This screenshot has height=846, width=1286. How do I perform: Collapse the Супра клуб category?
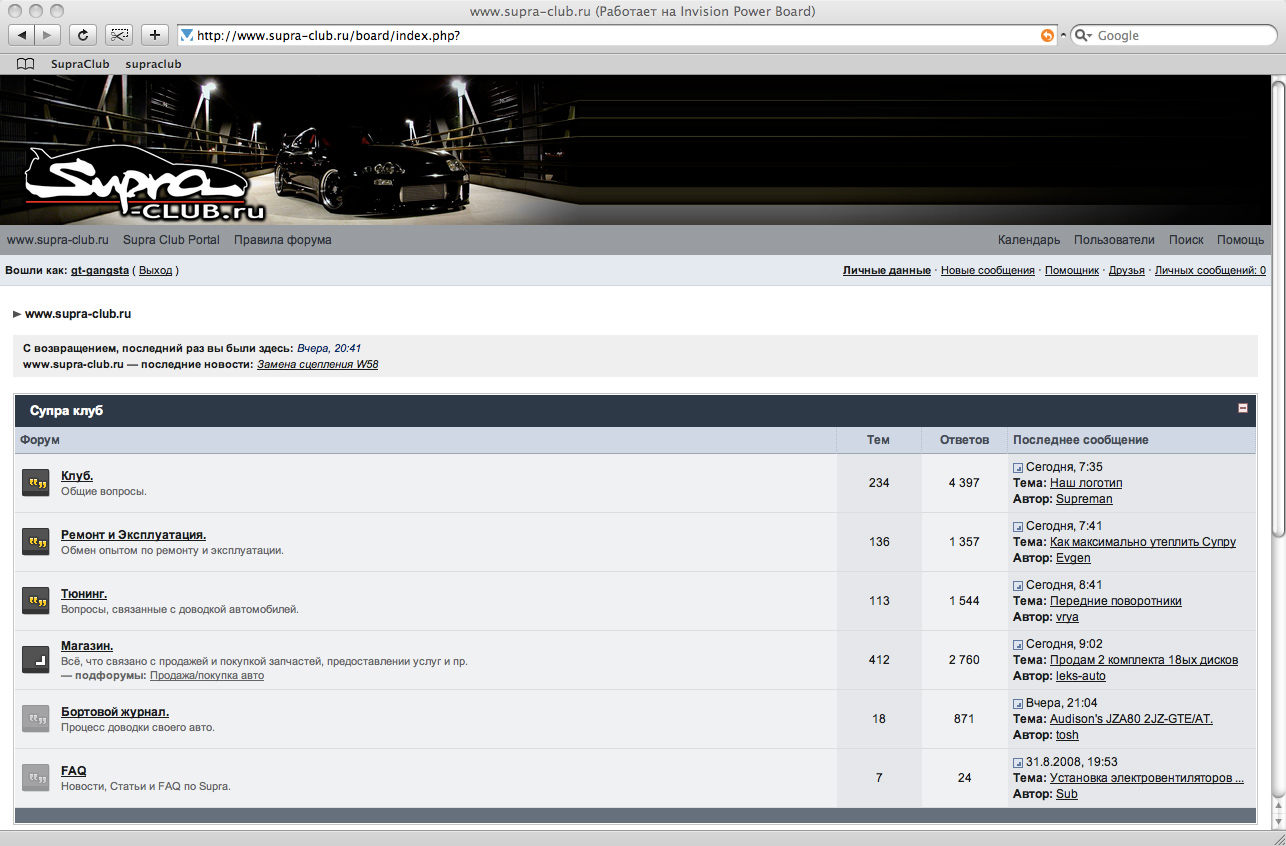click(x=1243, y=408)
